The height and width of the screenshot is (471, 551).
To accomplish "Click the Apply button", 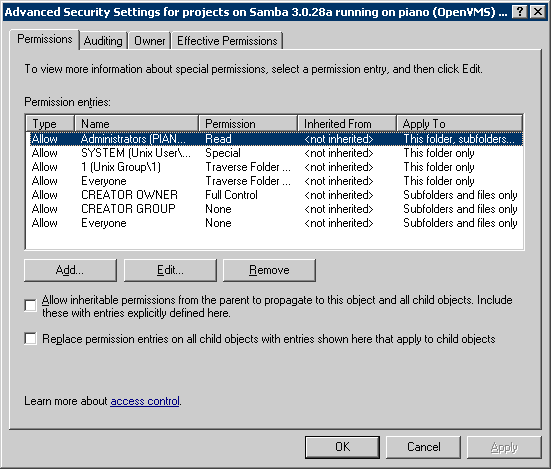I will click(504, 447).
